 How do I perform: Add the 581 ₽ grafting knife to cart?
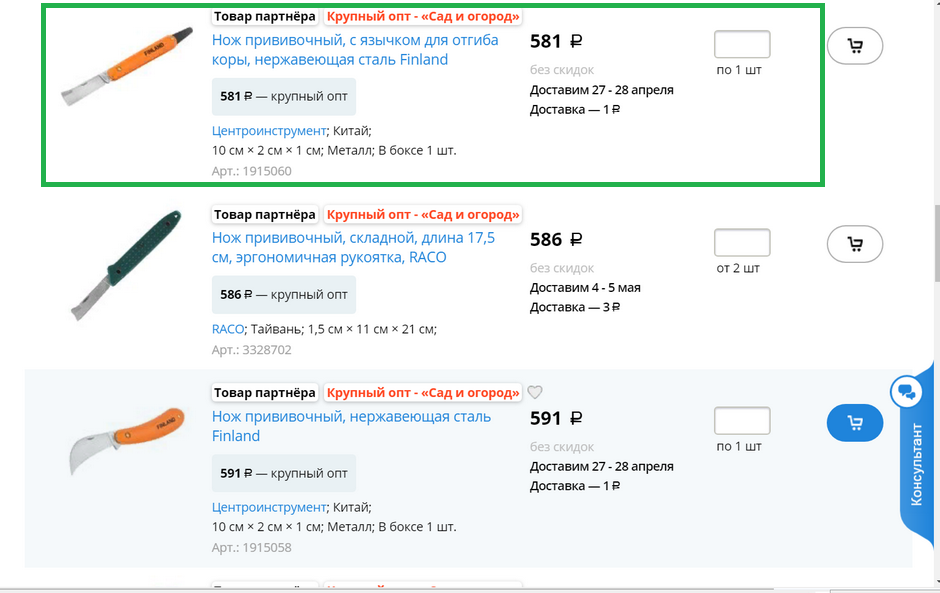click(855, 46)
